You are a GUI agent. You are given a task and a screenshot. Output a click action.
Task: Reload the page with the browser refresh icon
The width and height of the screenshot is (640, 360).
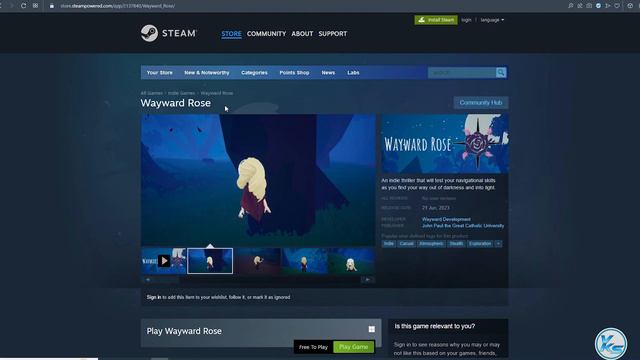[x=24, y=6]
